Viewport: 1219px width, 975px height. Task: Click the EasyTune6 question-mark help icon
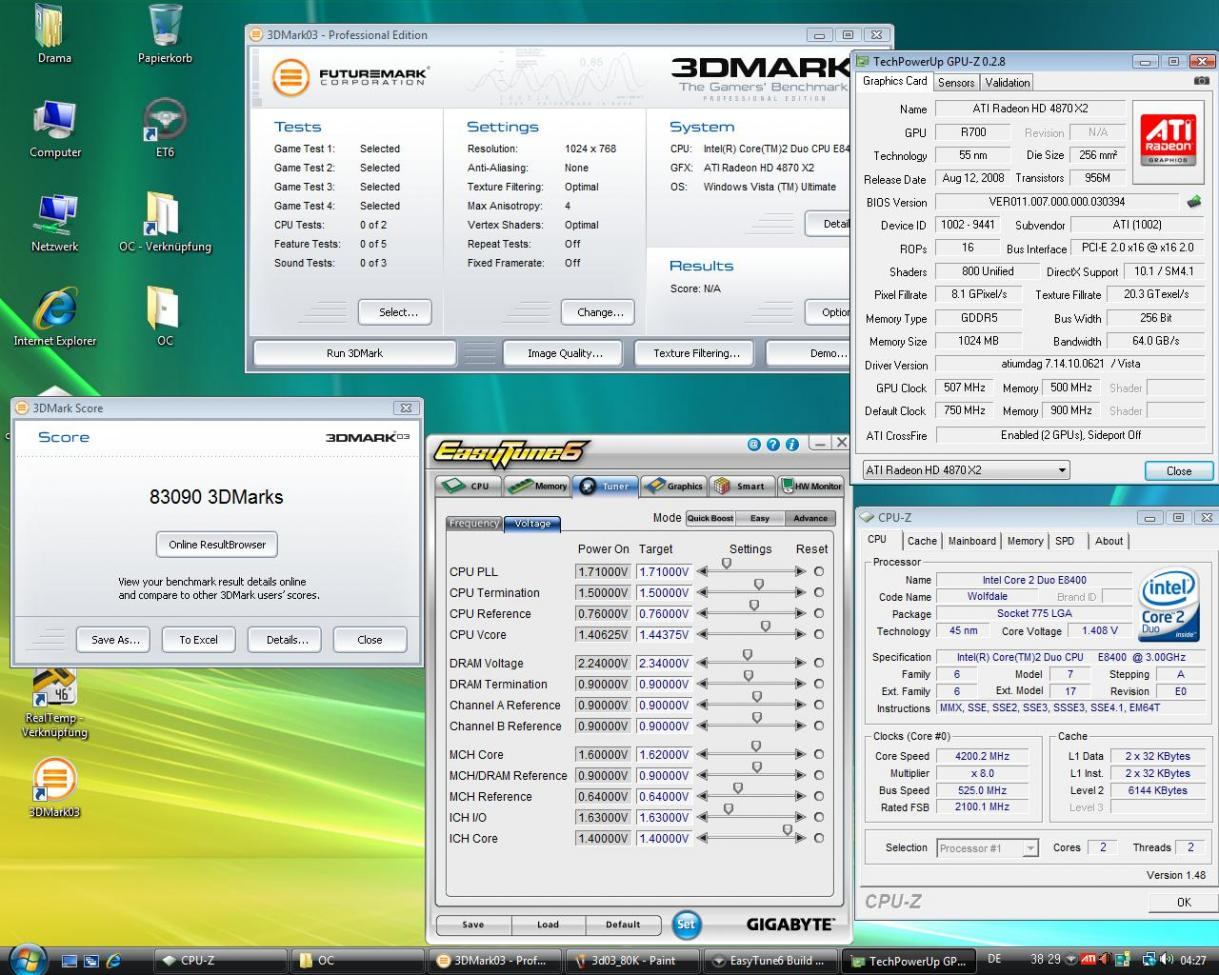pyautogui.click(x=772, y=443)
